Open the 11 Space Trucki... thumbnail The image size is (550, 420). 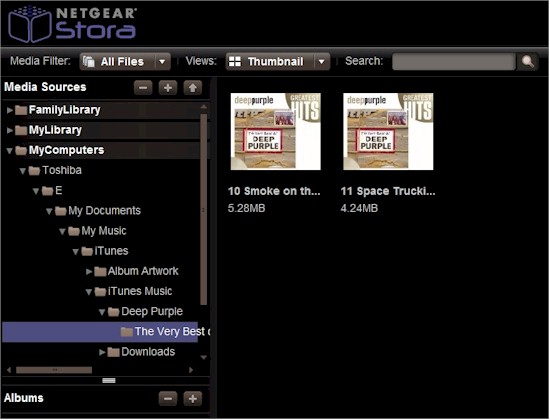click(388, 132)
